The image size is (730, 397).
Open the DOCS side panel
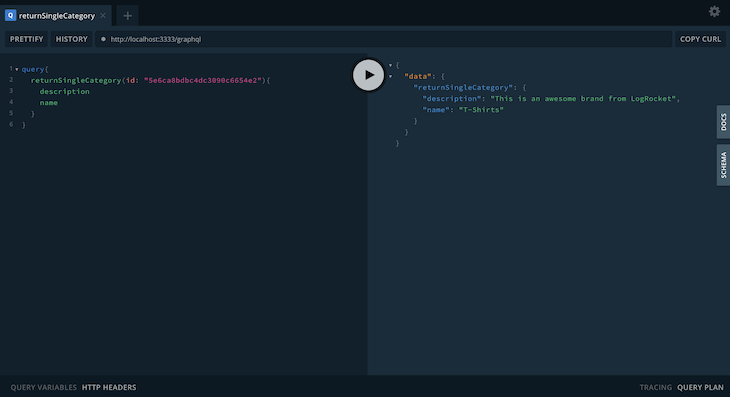tap(723, 122)
